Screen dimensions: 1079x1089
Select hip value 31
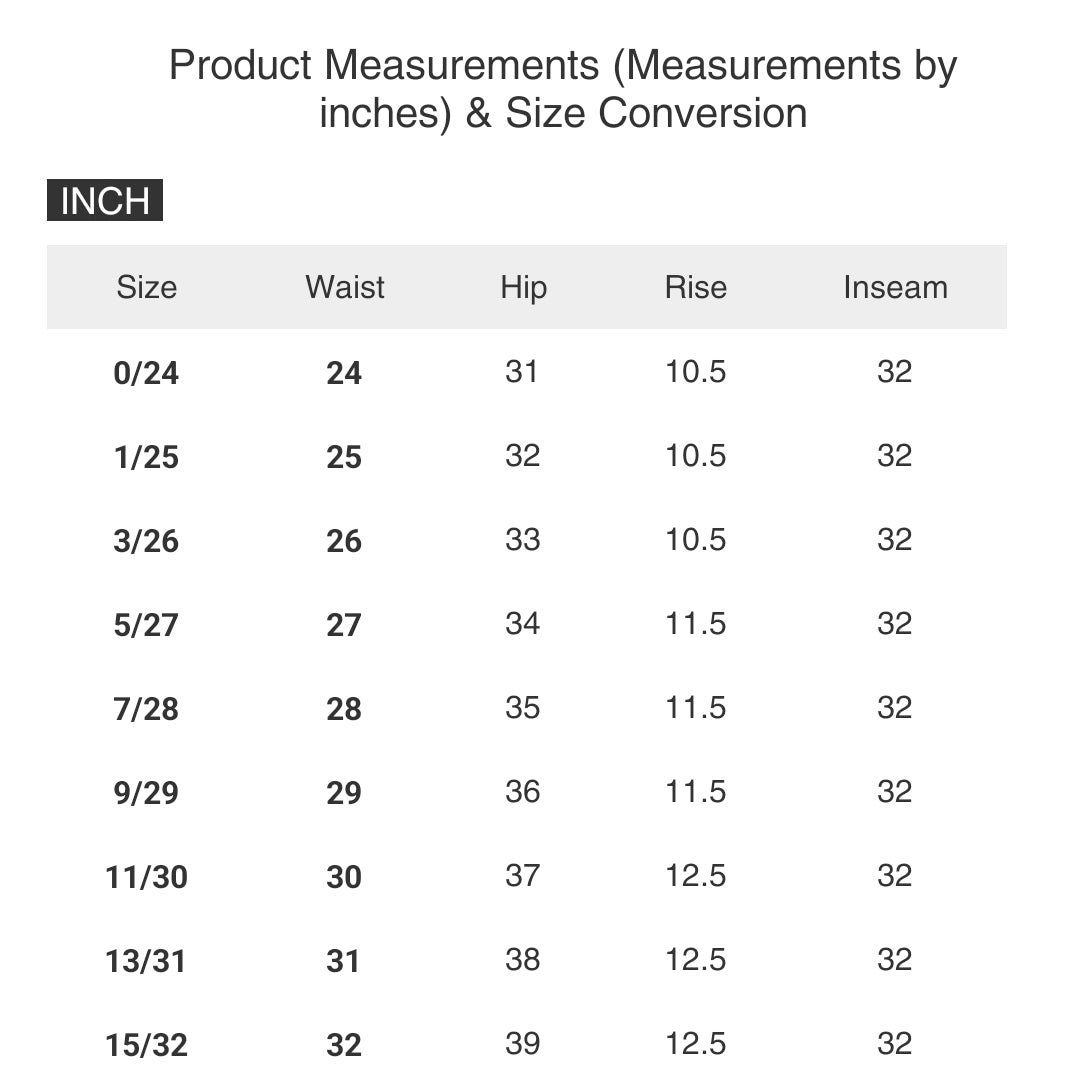[521, 372]
